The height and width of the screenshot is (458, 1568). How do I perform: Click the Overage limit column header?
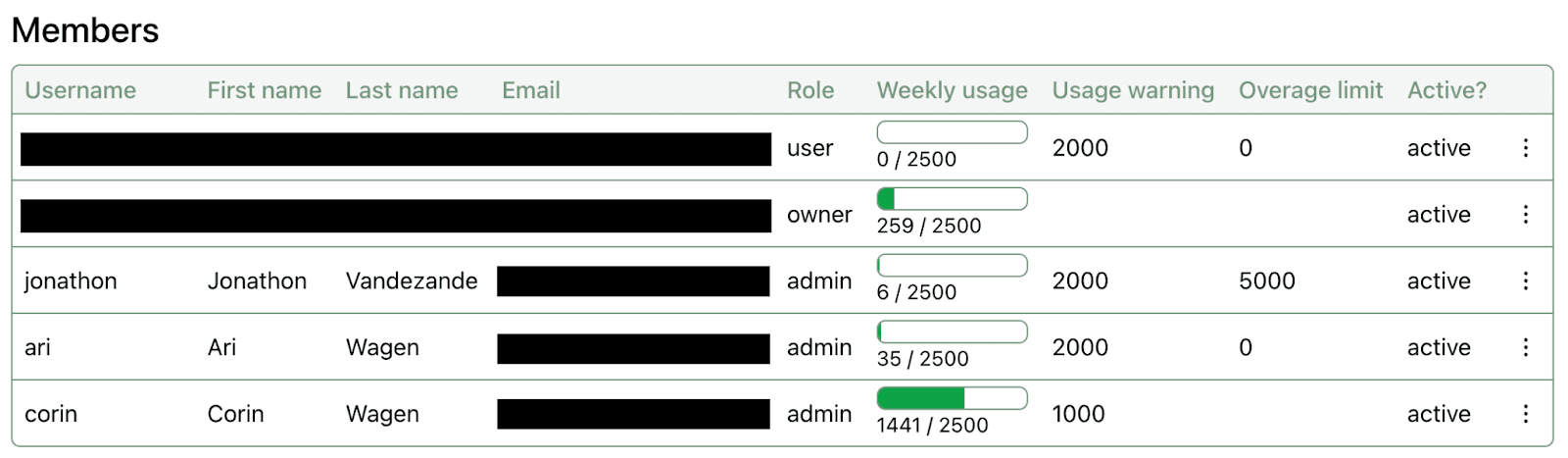[x=1310, y=90]
